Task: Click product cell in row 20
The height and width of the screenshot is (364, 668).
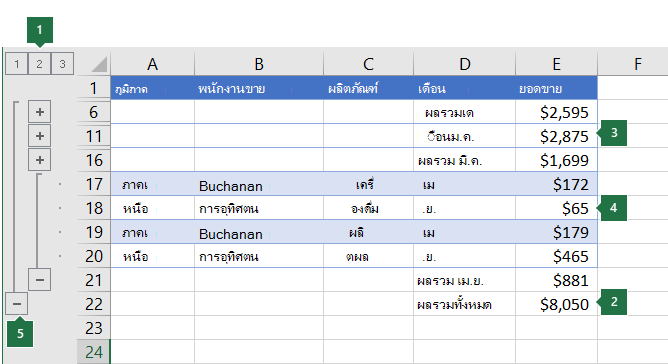Action: click(368, 256)
